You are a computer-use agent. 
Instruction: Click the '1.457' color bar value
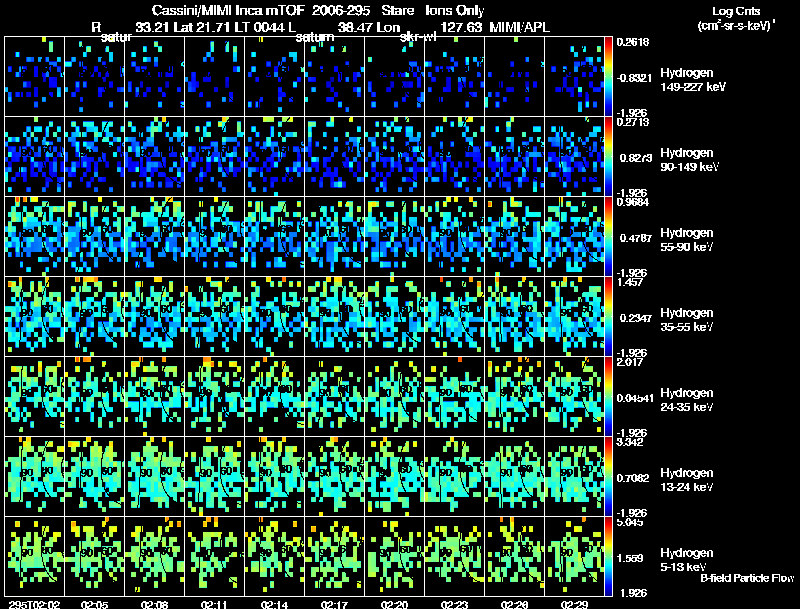click(630, 283)
